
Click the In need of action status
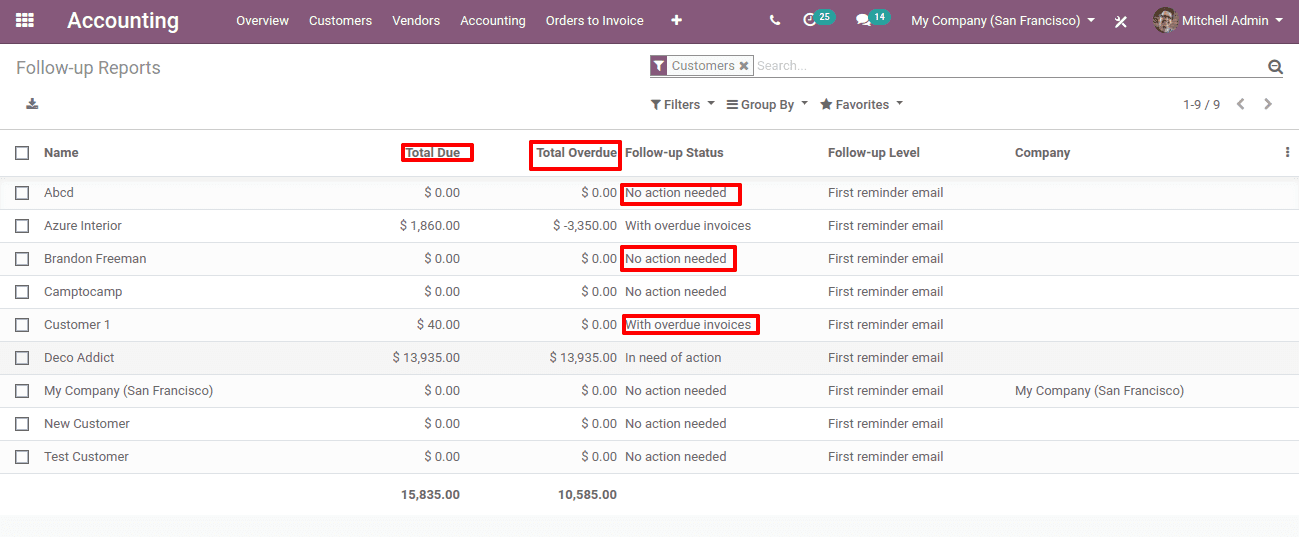(673, 358)
